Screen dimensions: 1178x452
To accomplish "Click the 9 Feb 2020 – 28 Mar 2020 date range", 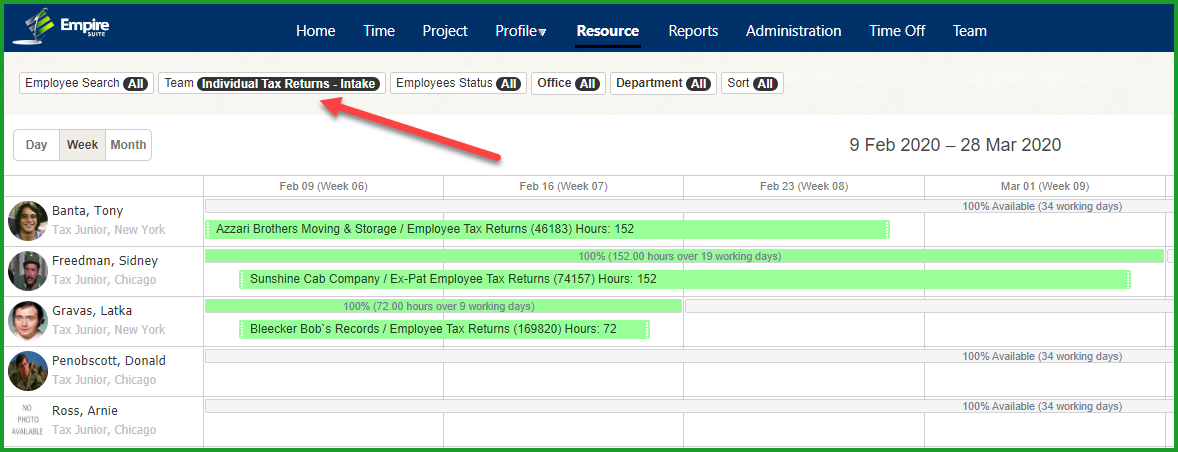I will 956,145.
